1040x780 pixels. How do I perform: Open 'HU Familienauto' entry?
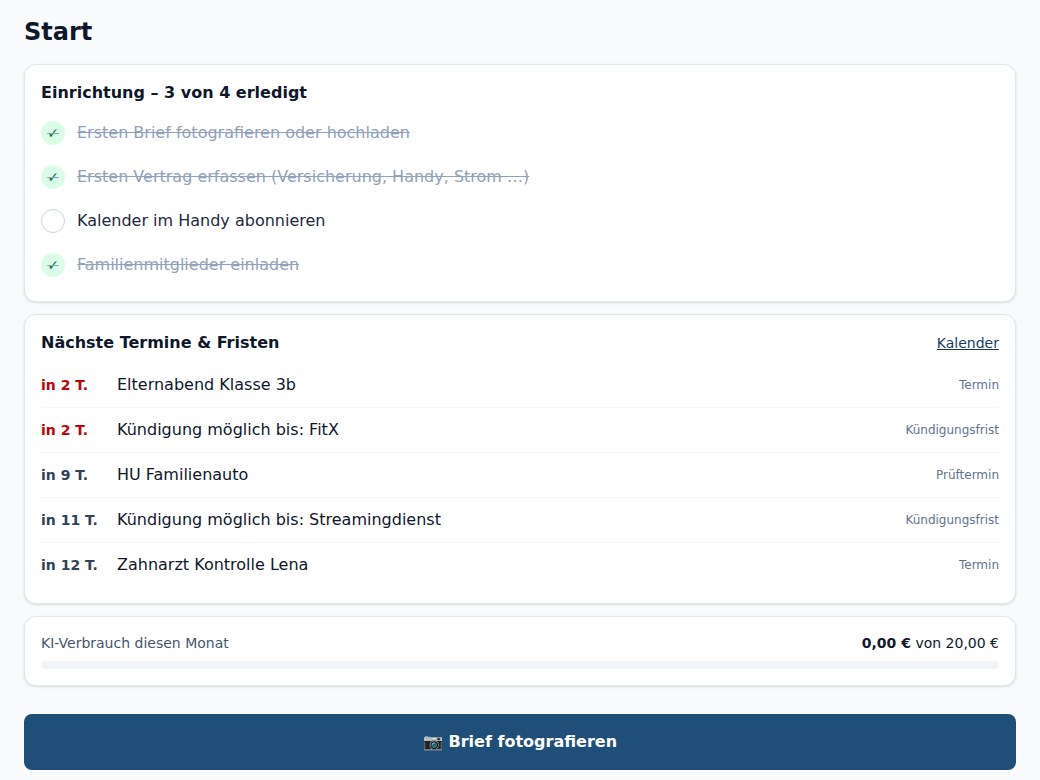(x=520, y=475)
